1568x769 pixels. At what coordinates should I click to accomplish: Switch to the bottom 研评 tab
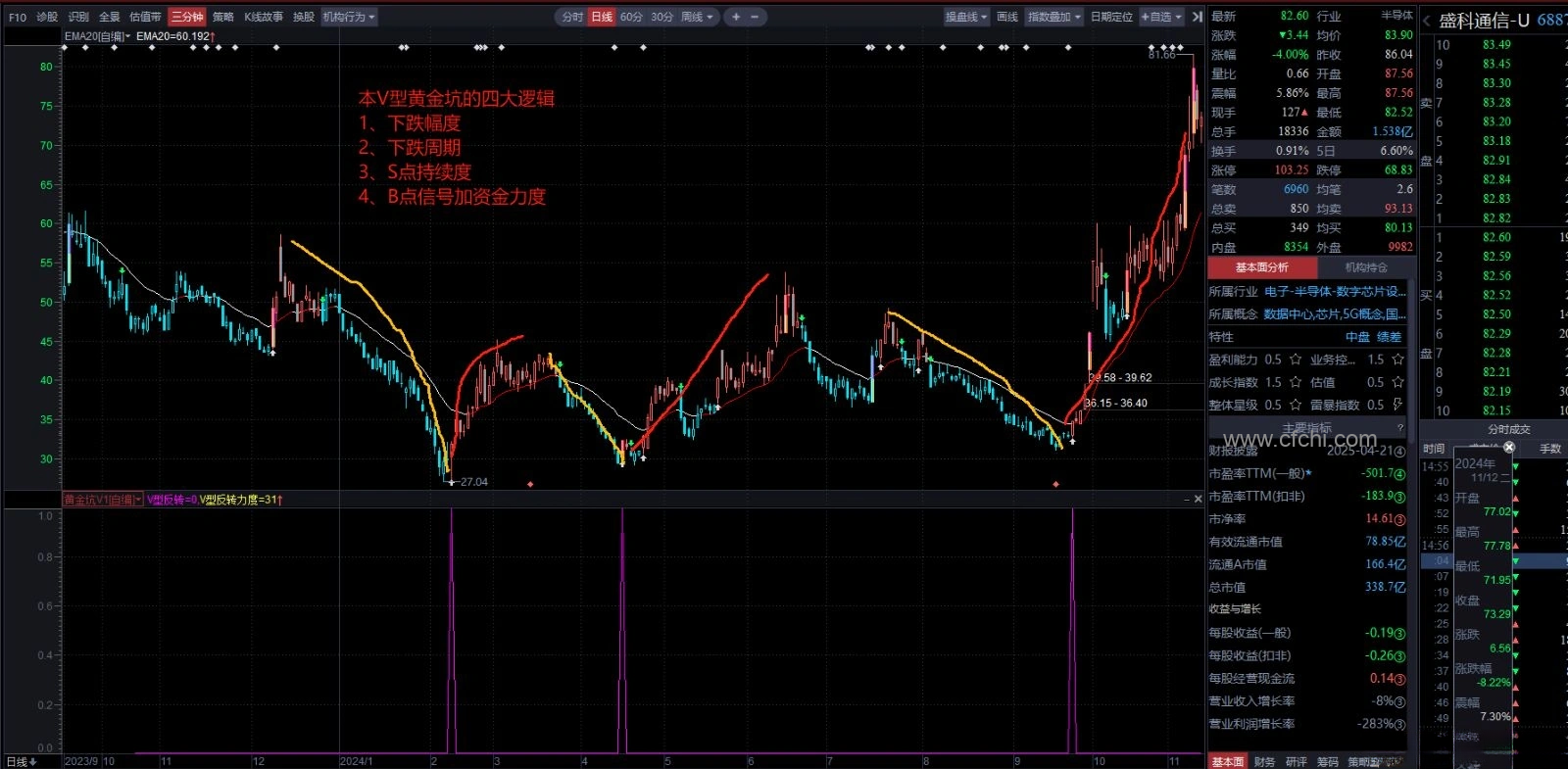(x=1296, y=761)
